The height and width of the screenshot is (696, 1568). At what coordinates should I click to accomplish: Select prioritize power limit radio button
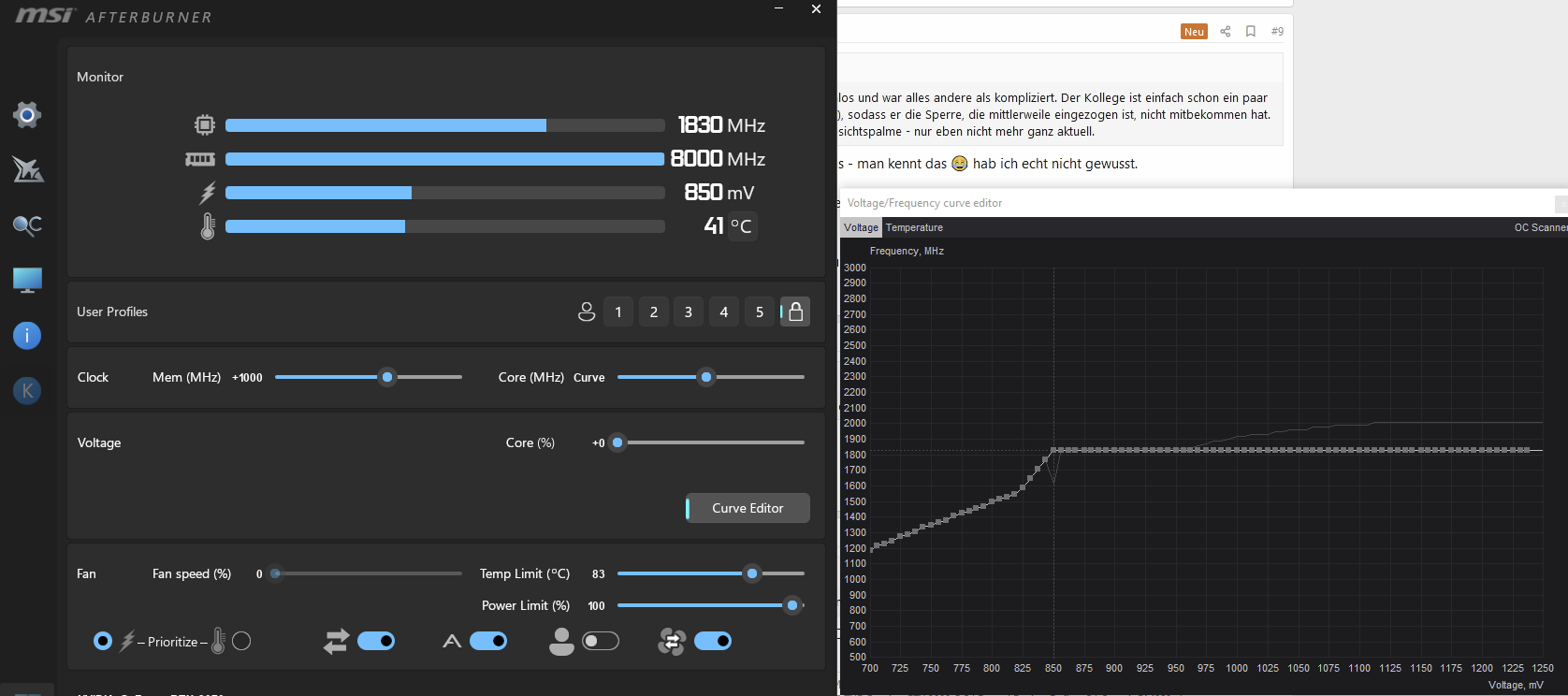103,641
